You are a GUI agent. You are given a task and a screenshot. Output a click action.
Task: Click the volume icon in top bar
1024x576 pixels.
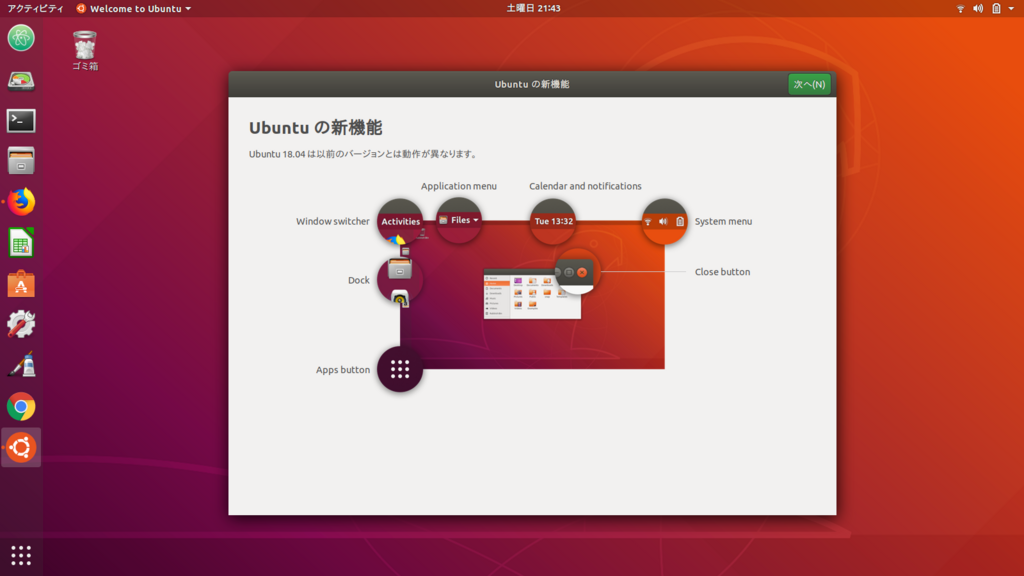[978, 8]
